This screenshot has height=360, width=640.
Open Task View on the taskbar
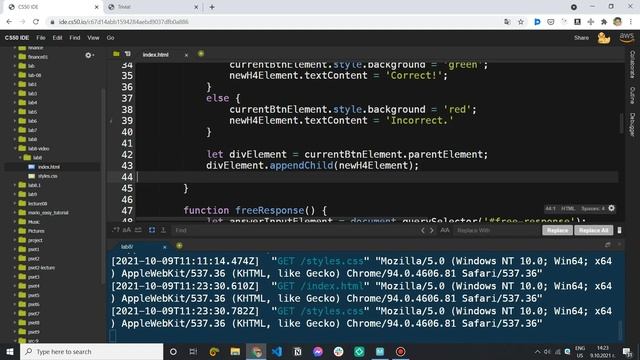(x=193, y=351)
